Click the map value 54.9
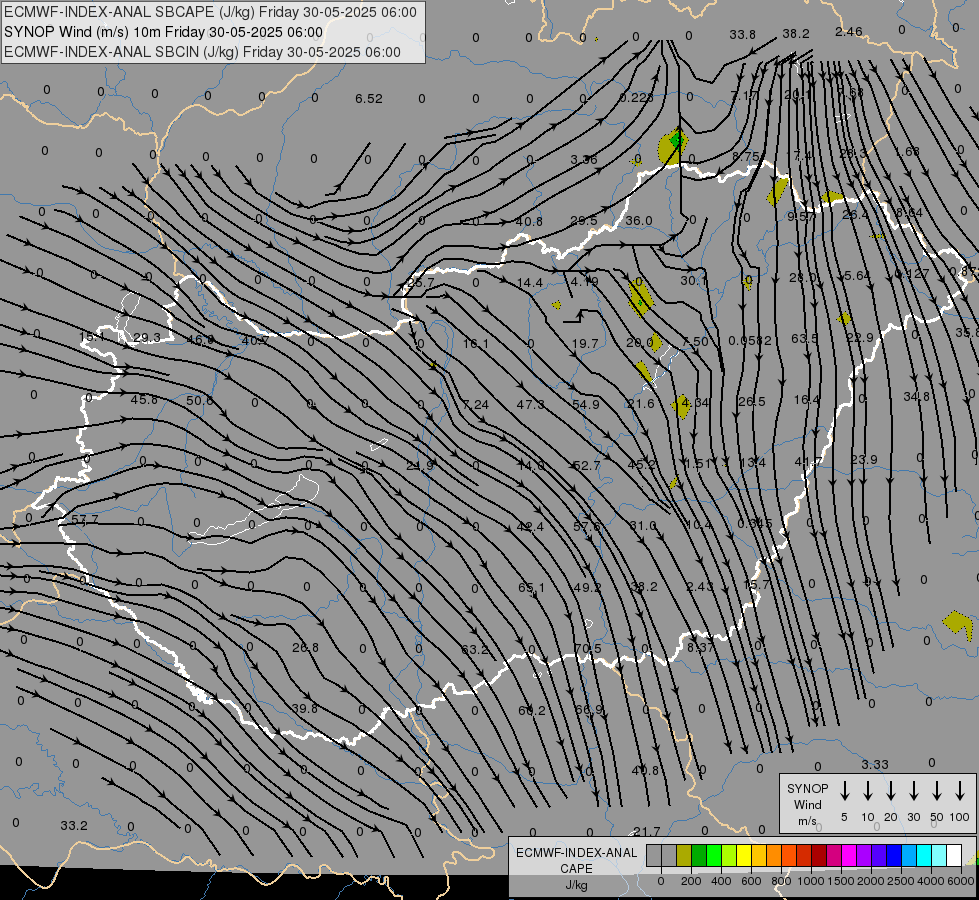Image resolution: width=979 pixels, height=900 pixels. coord(586,404)
